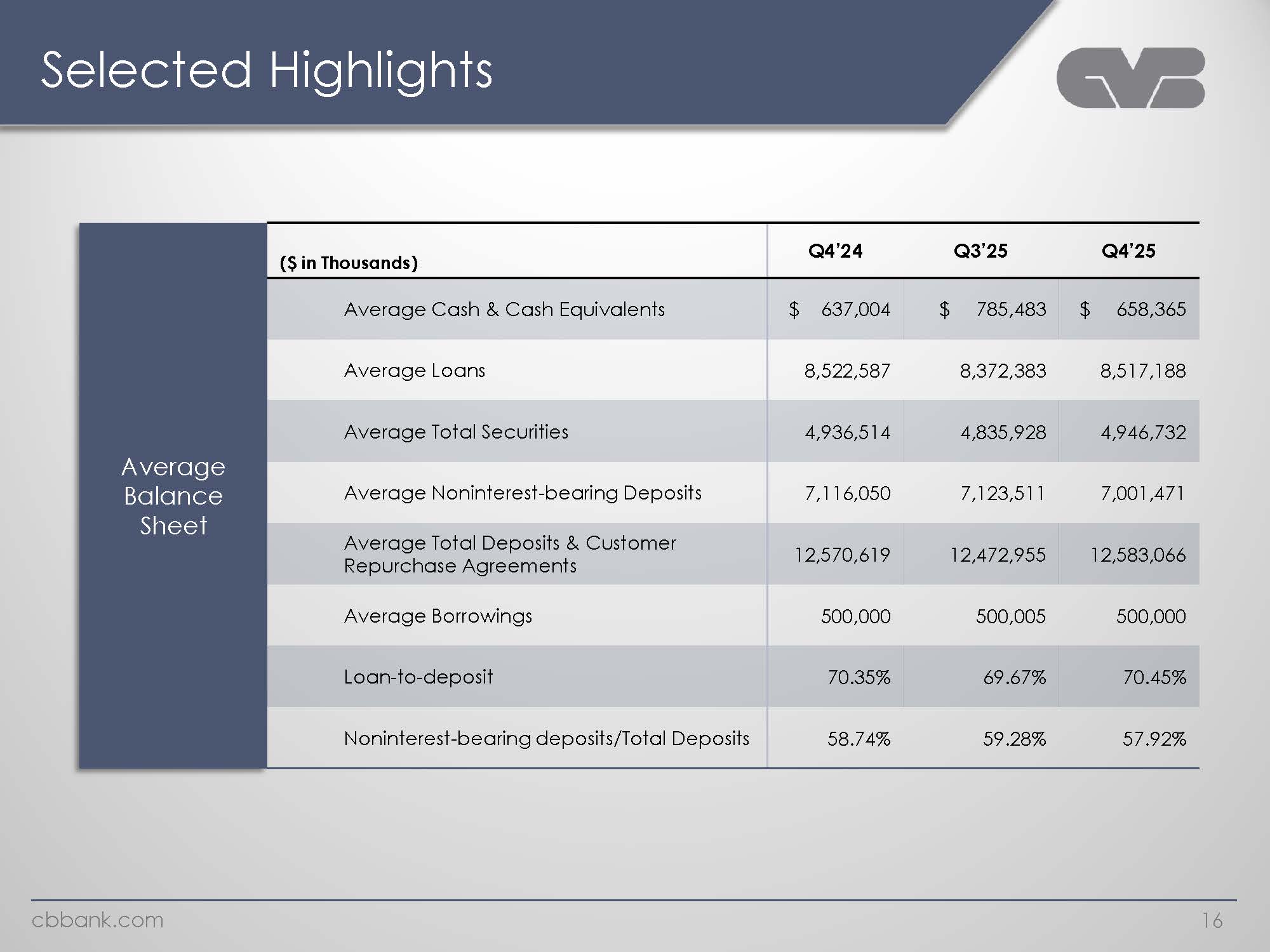The width and height of the screenshot is (1270, 952).
Task: Click the cbbank.com footer link
Action: pos(97,920)
